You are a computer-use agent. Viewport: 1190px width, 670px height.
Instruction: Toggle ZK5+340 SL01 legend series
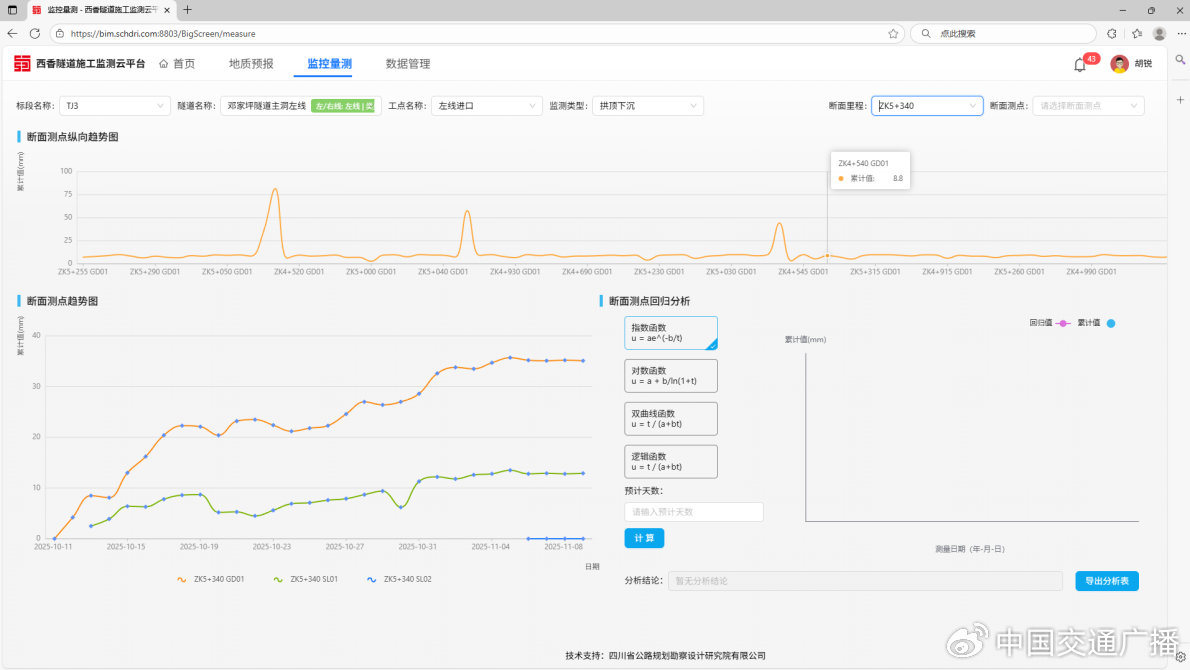click(306, 579)
